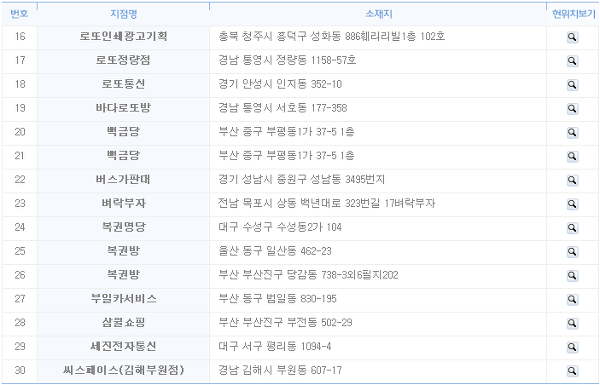Image resolution: width=600 pixels, height=385 pixels.
Task: Open magnifier icon for row number 20
Action: coord(572,132)
